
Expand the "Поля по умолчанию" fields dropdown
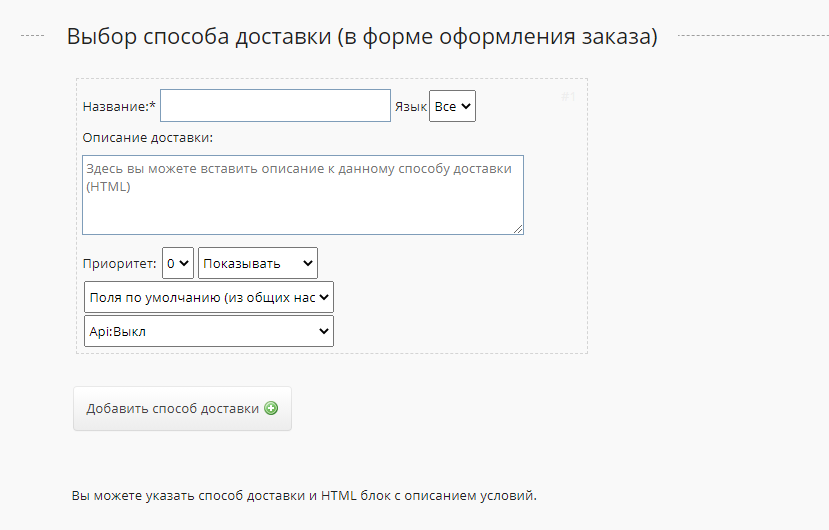point(208,297)
